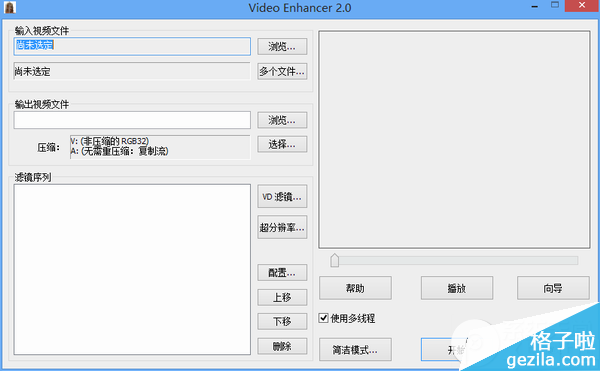The width and height of the screenshot is (600, 371).
Task: Click the output video file path field
Action: [x=132, y=120]
